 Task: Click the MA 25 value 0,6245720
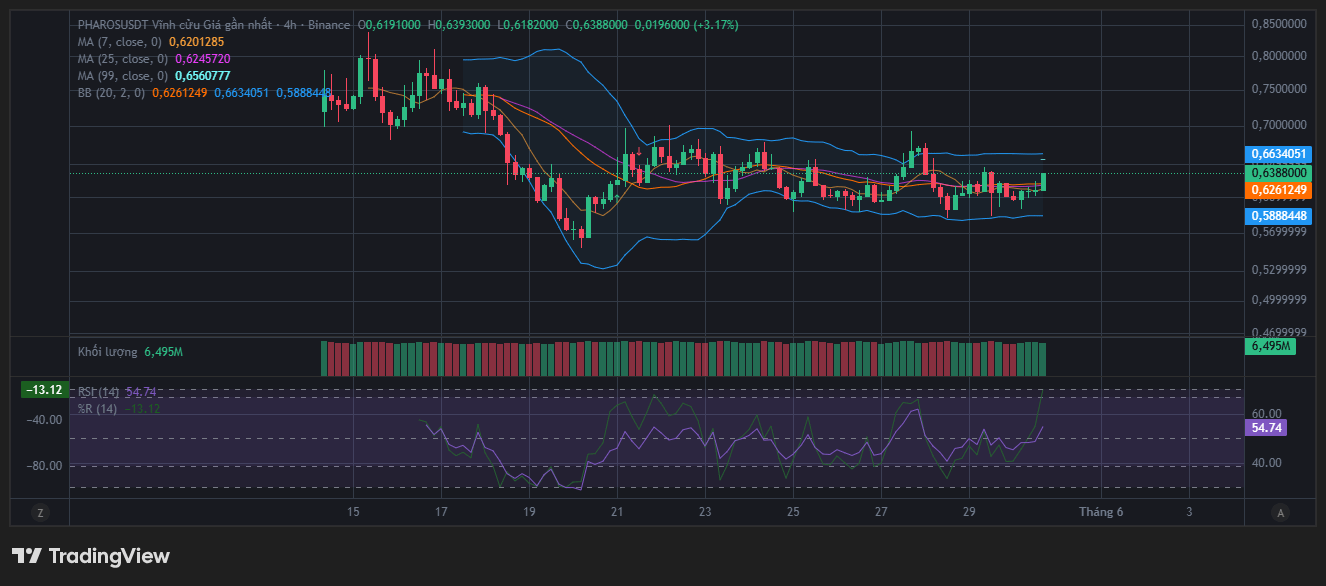pos(203,59)
